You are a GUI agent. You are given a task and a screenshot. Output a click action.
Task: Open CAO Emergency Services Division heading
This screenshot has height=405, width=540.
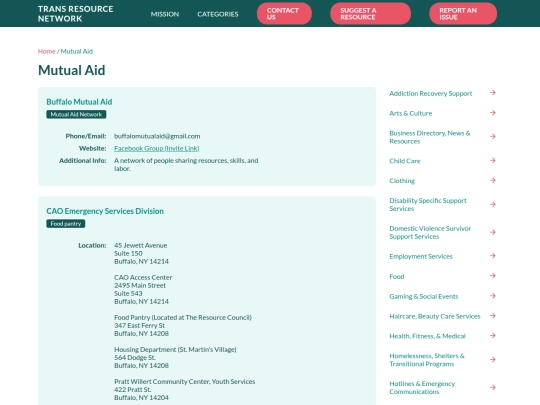(105, 211)
